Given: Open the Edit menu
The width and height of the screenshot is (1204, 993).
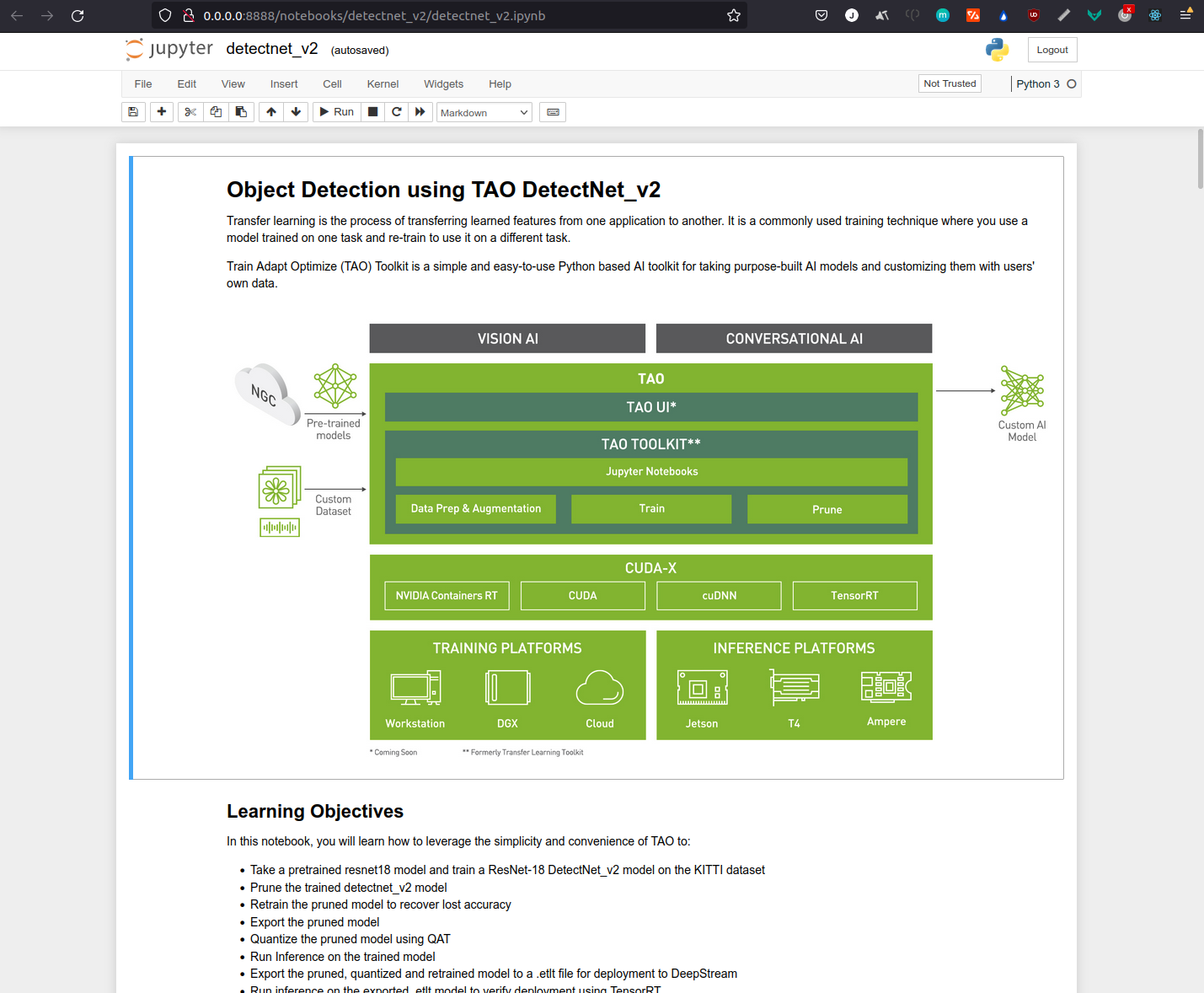Looking at the screenshot, I should 187,84.
